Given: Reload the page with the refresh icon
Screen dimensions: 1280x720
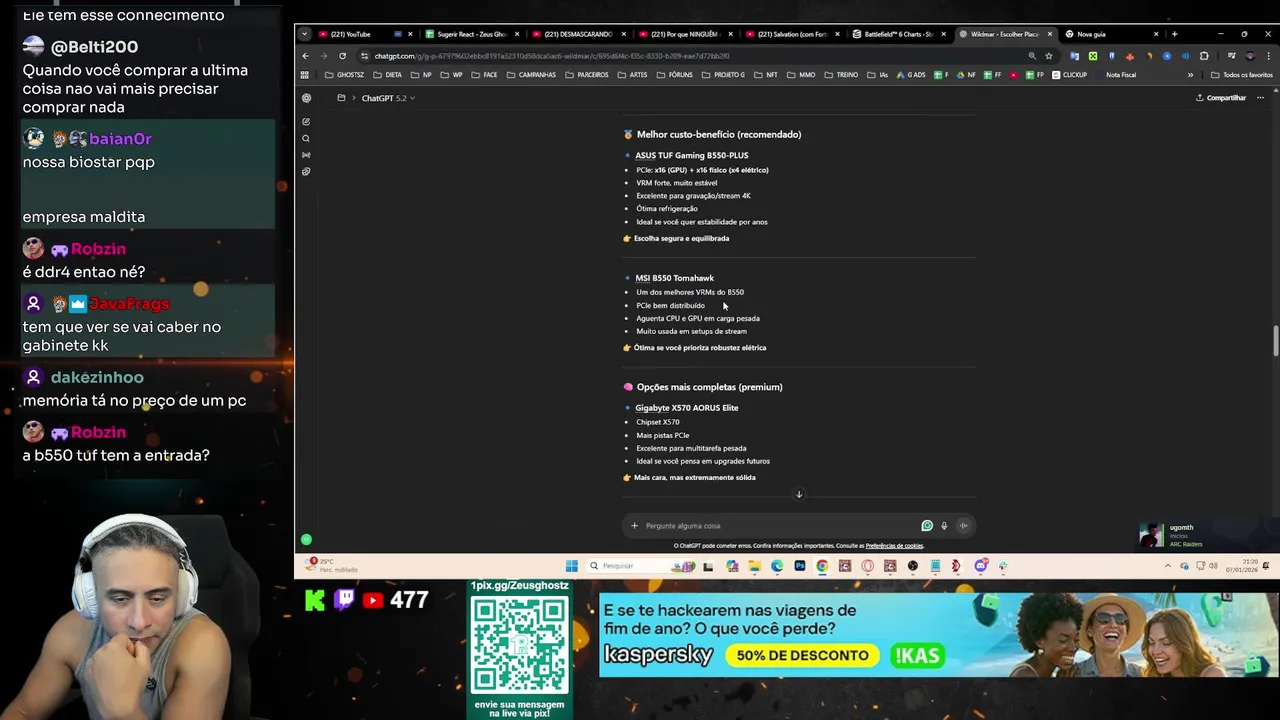Looking at the screenshot, I should (342, 56).
